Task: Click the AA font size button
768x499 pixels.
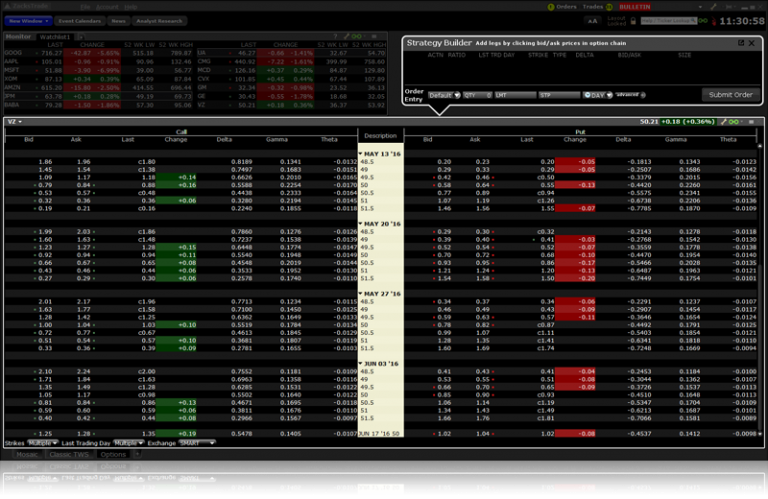Action: tap(592, 21)
